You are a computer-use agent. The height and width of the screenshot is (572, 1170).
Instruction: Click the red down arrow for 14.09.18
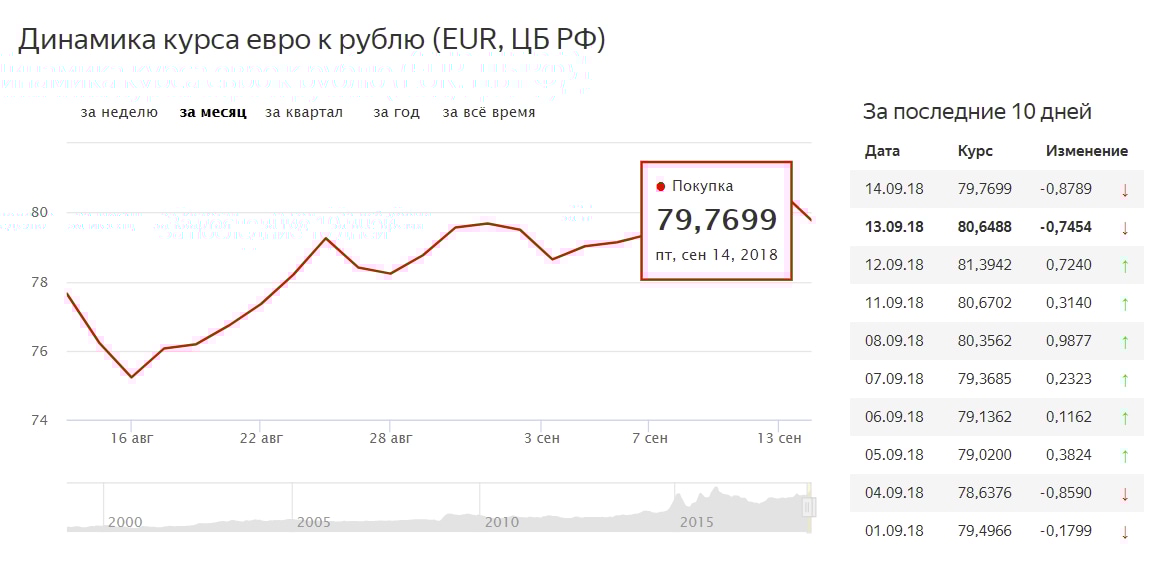[x=1124, y=189]
